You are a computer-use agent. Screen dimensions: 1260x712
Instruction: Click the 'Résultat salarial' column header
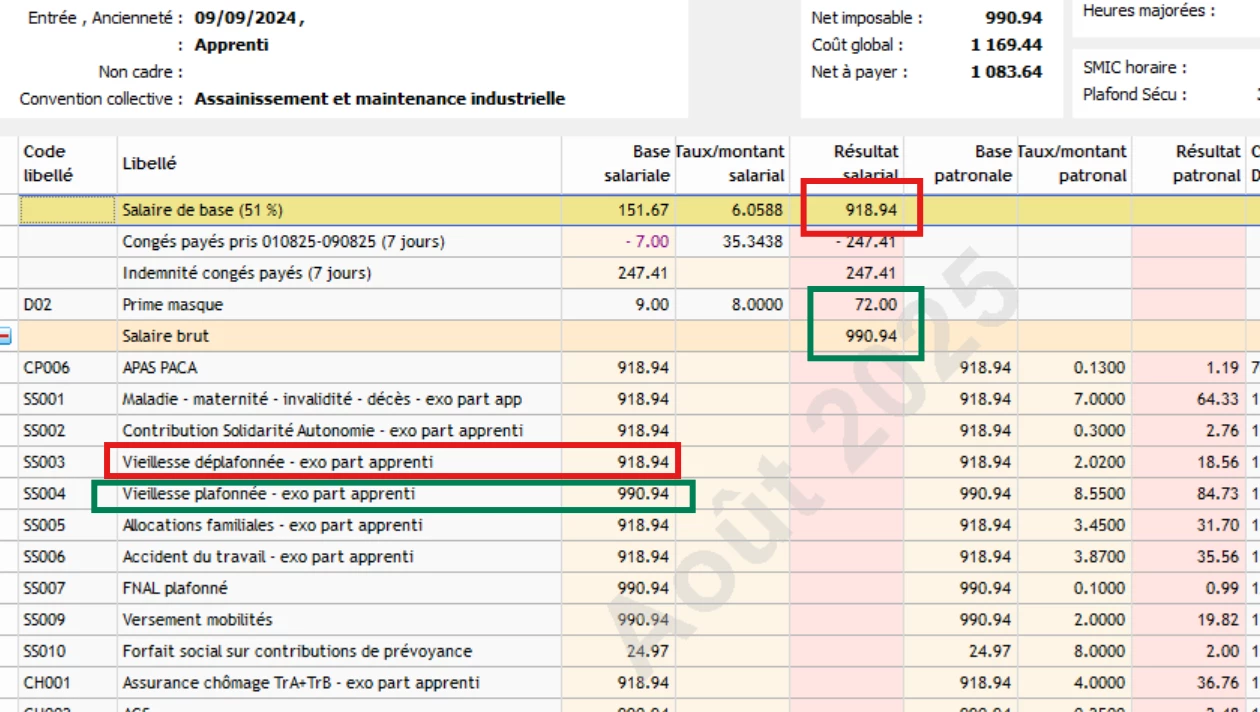tap(866, 164)
